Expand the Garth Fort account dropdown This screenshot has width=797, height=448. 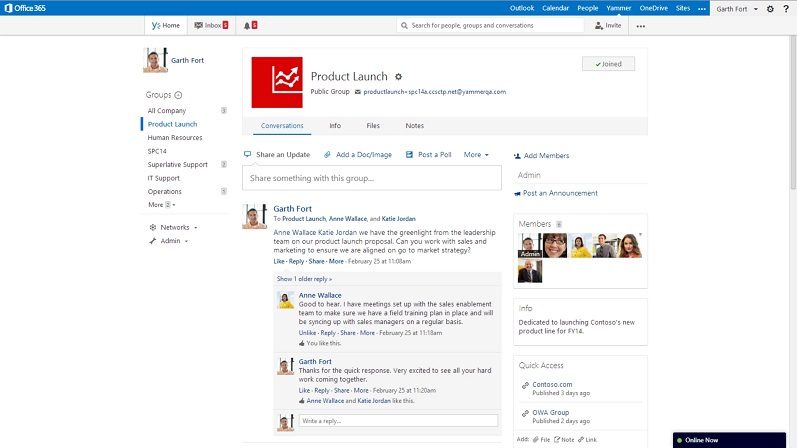point(737,9)
